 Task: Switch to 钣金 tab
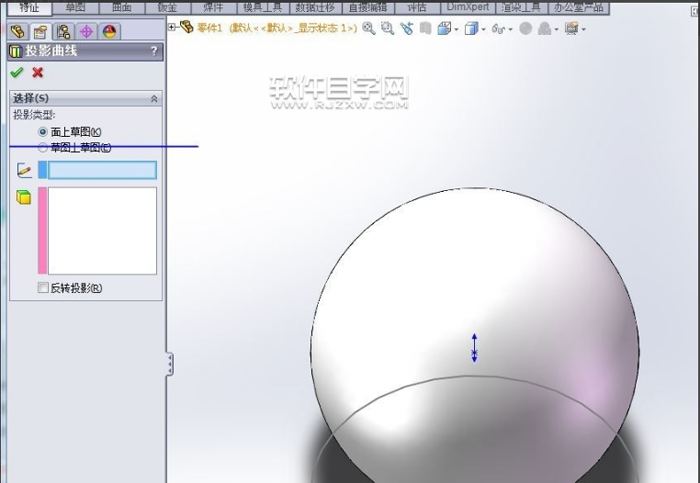(167, 8)
